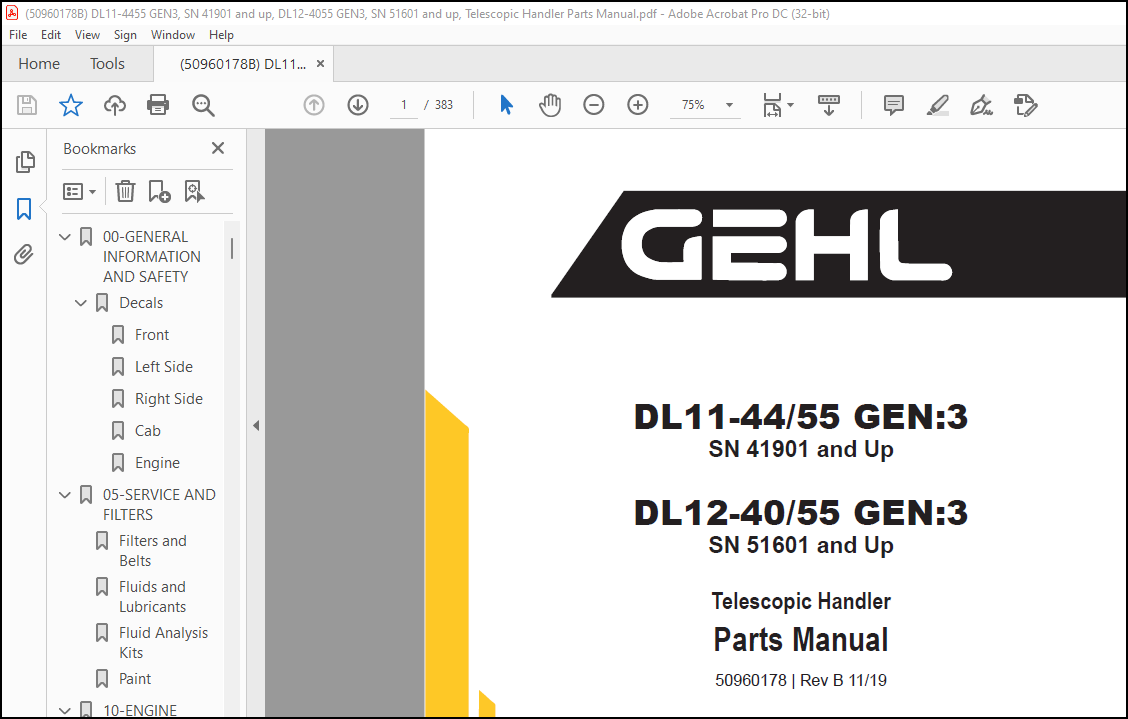Open zoom level 75% dropdown
1128x719 pixels.
coord(729,105)
